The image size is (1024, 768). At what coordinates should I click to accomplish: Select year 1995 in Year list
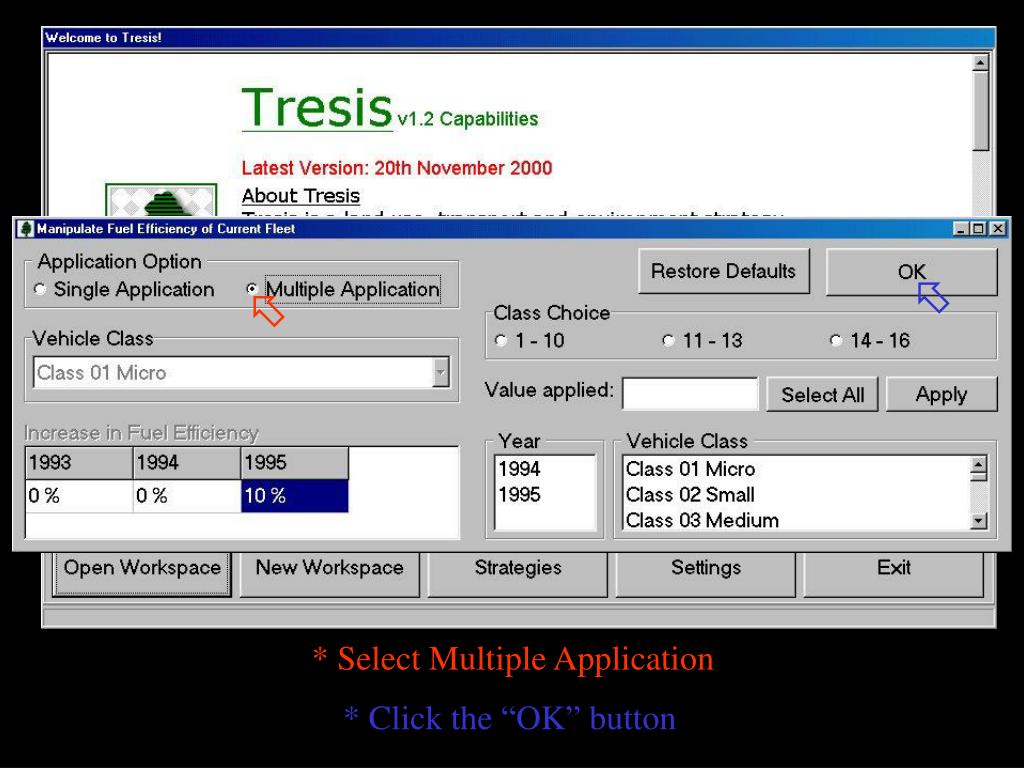(x=520, y=494)
